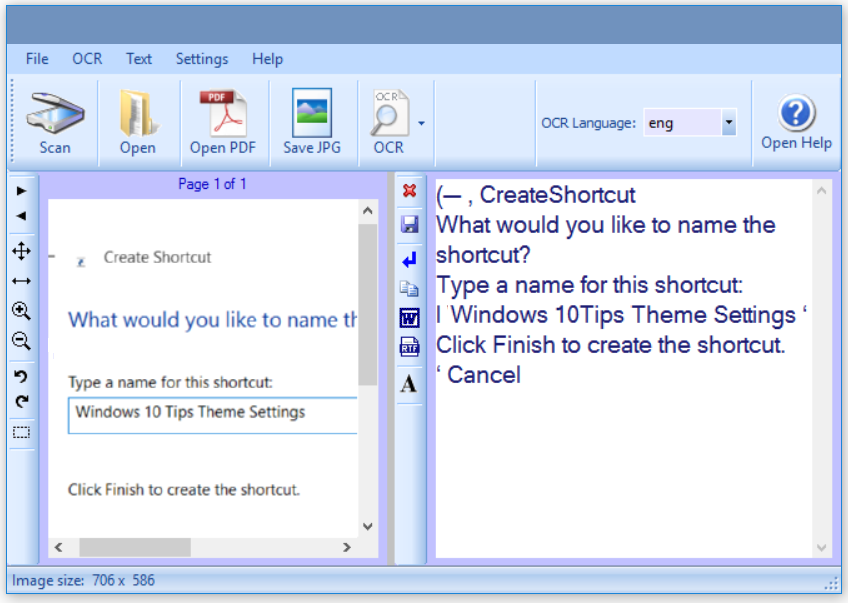Rotate image counterclockwise icon

click(x=21, y=375)
